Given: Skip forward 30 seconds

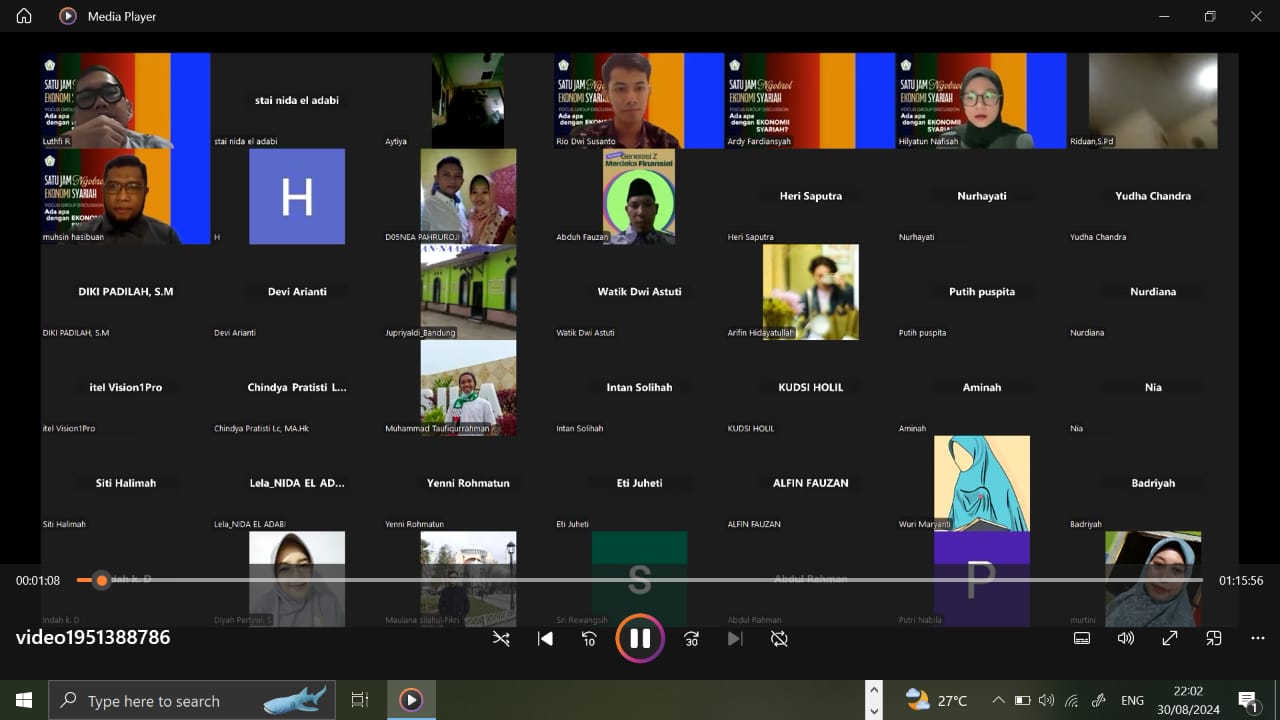Looking at the screenshot, I should tap(691, 639).
